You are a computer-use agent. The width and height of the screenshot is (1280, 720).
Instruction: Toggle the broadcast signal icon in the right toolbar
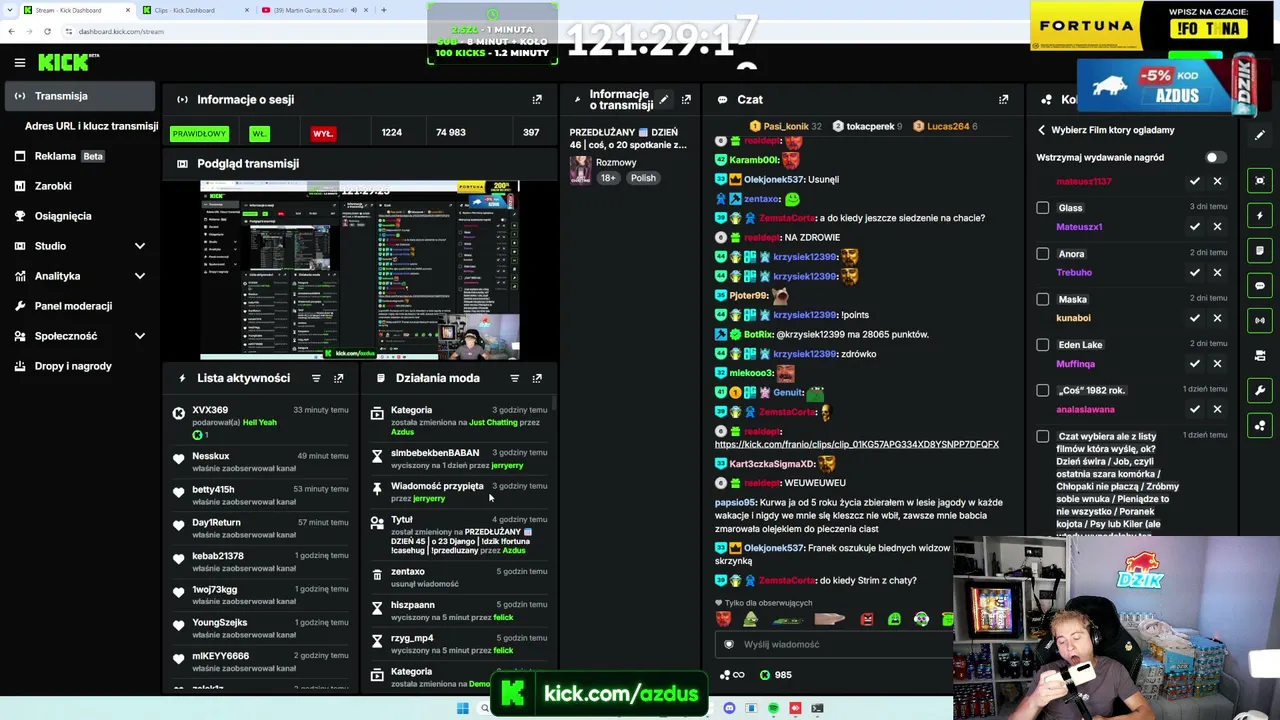(1260, 321)
